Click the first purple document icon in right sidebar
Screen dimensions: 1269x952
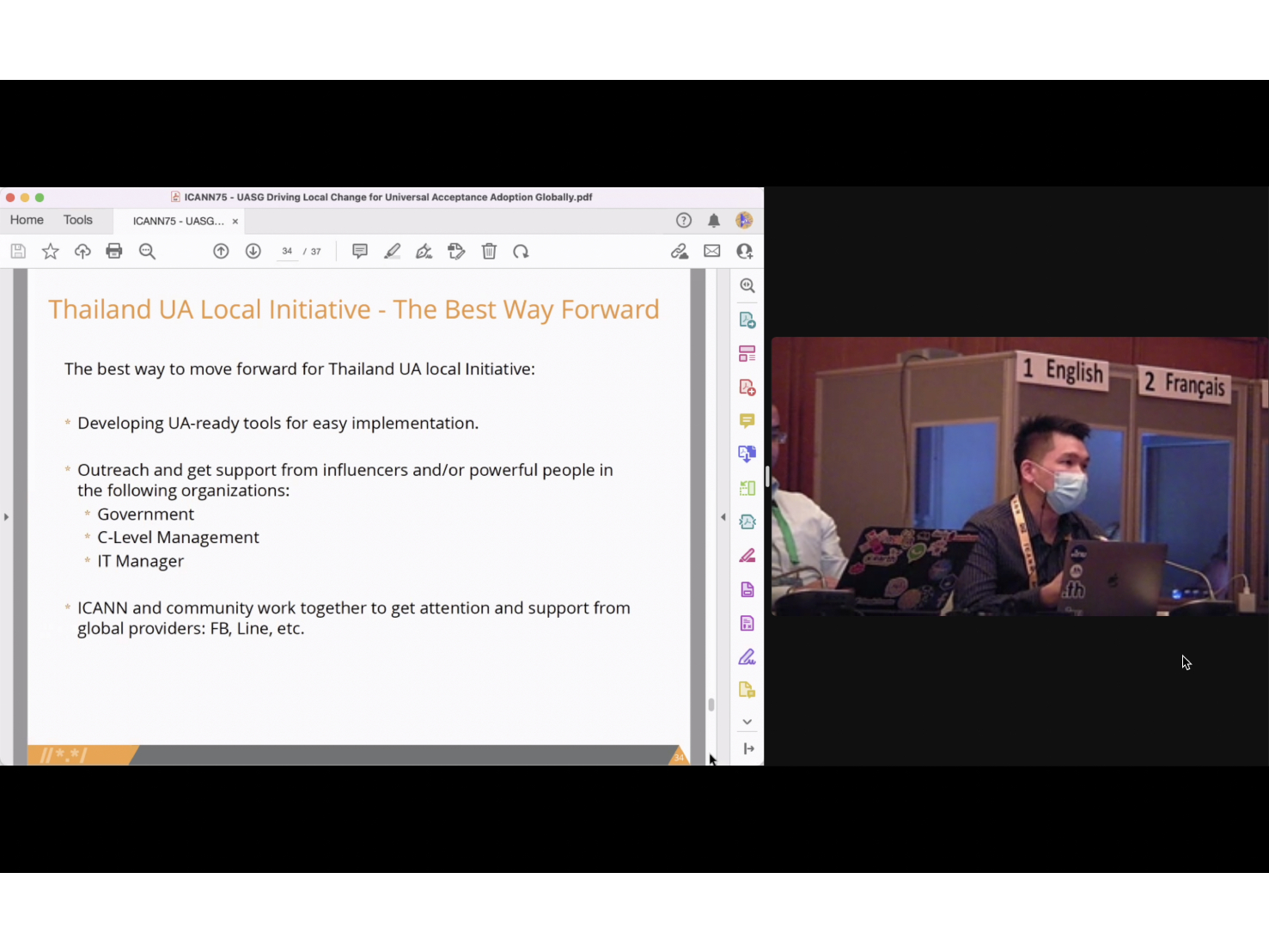point(747,589)
